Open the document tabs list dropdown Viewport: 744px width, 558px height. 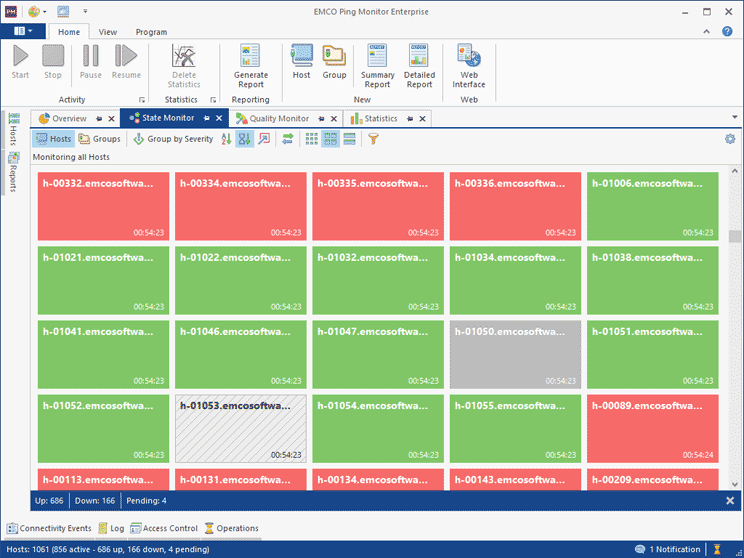click(x=735, y=117)
